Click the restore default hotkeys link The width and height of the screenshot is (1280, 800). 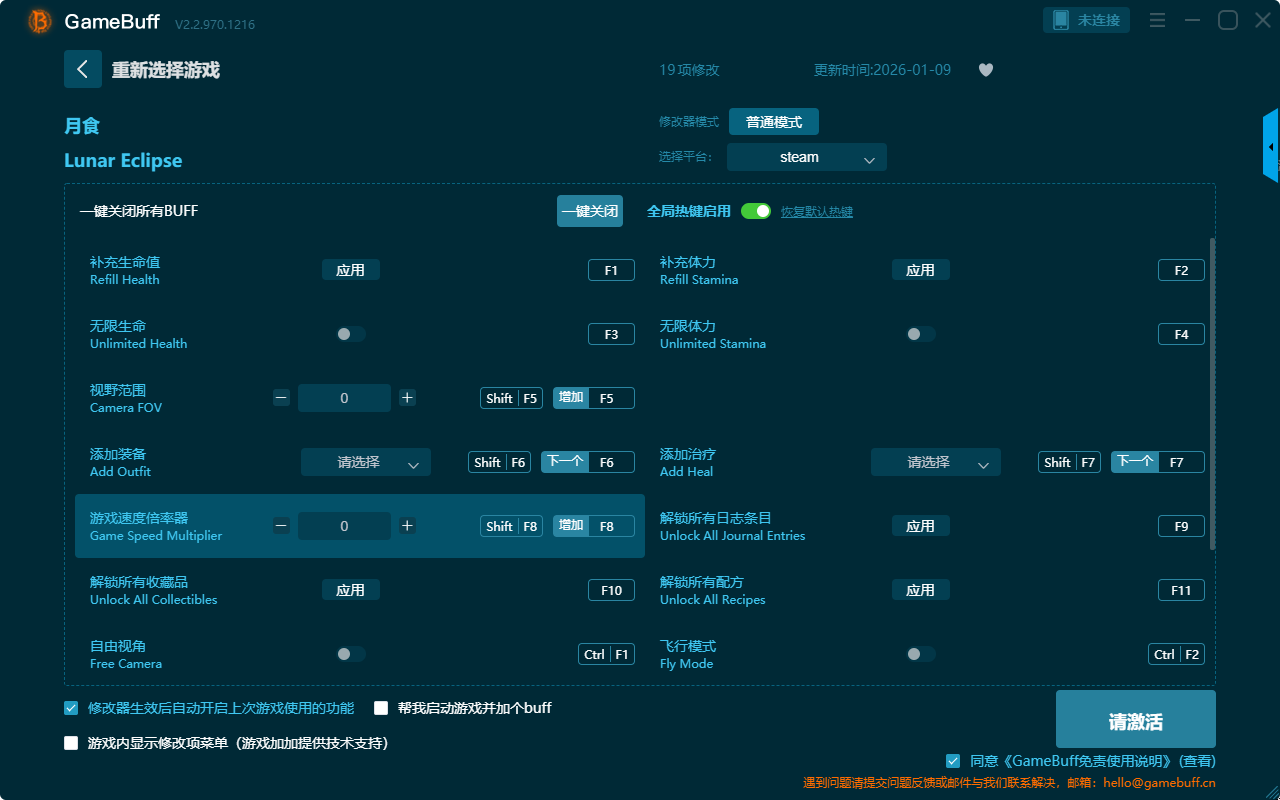coord(816,212)
